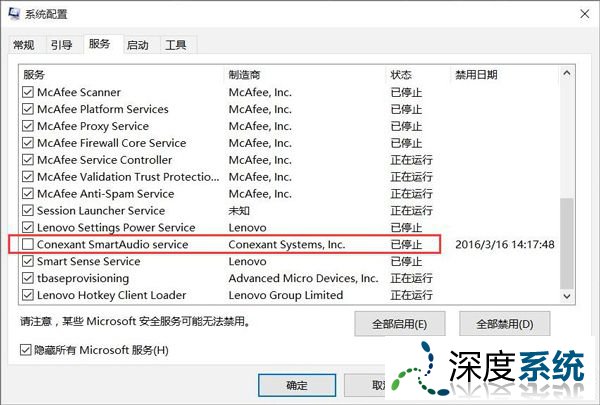This screenshot has height=405, width=600.
Task: Toggle McAfee Proxy Service checkbox
Action: (28, 126)
